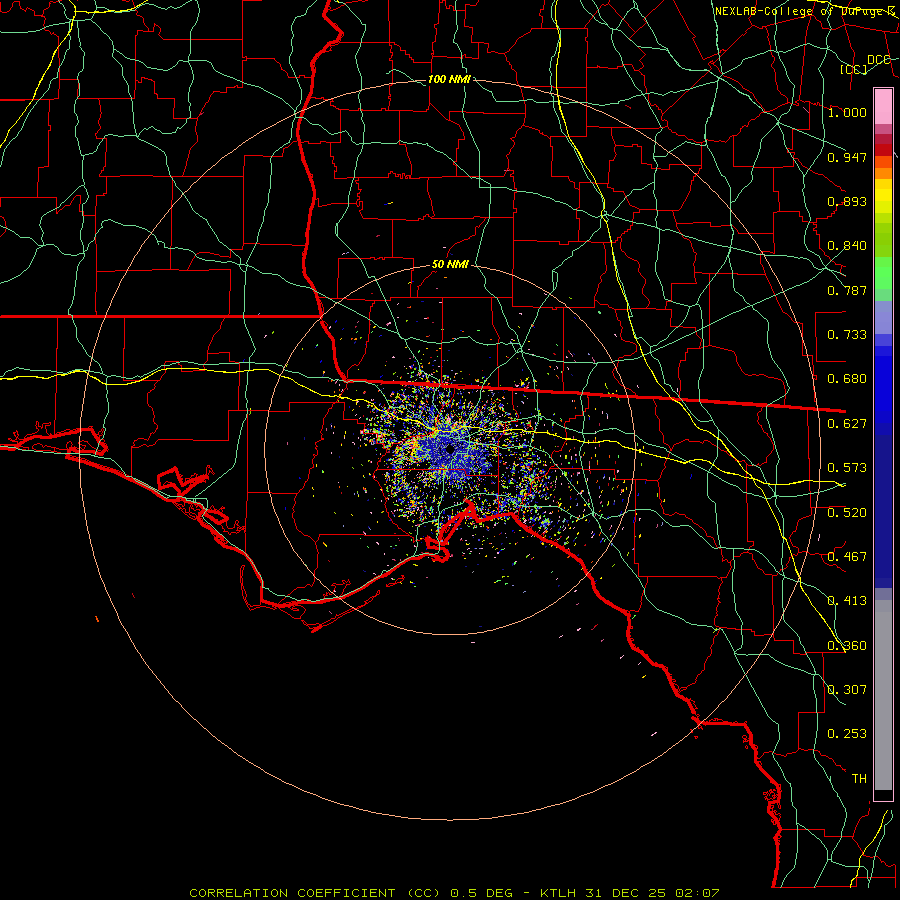Click the 1.000 value on color scale
This screenshot has width=900, height=900.
tap(847, 112)
